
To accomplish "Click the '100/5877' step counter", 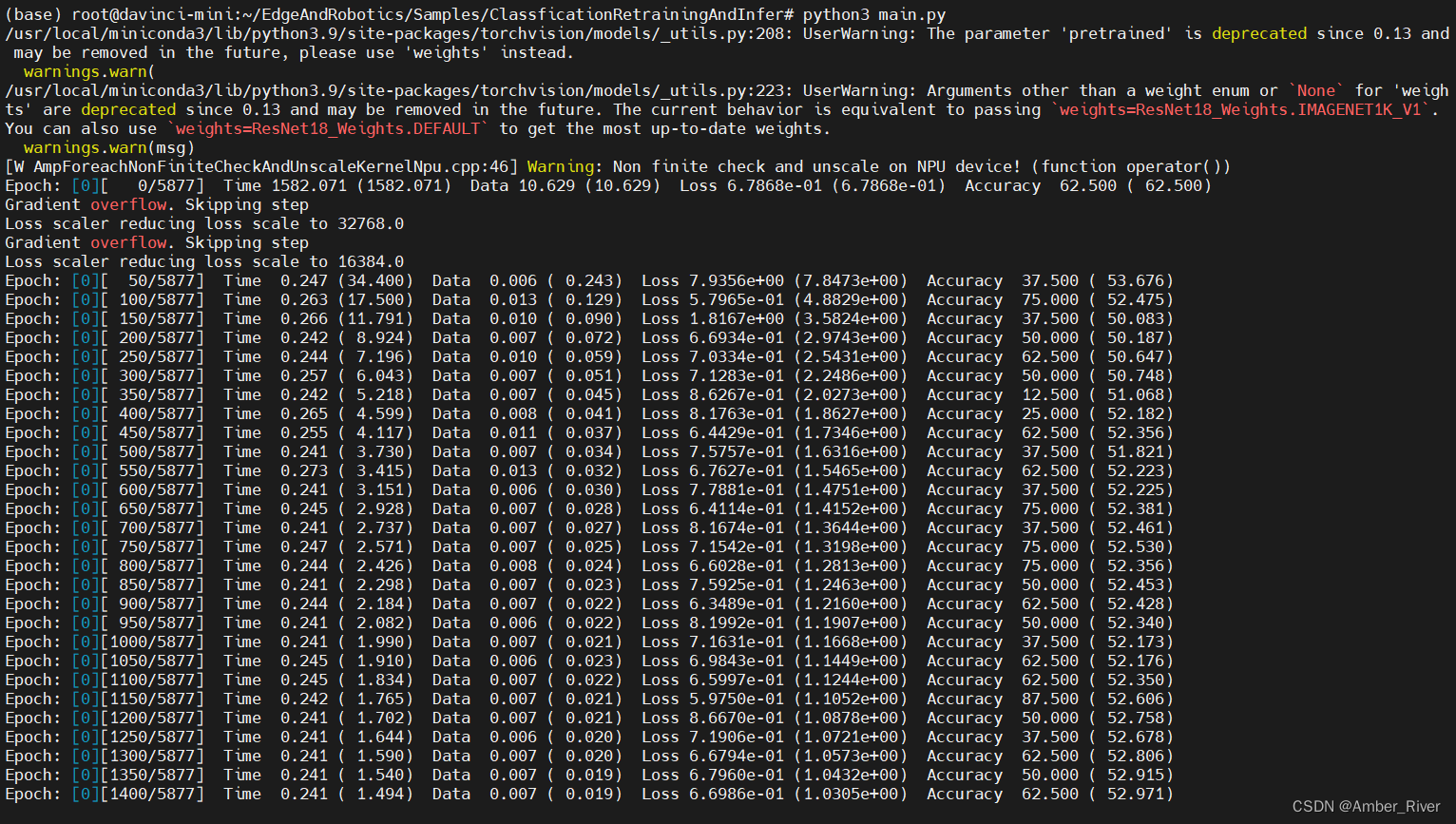I will (x=157, y=299).
